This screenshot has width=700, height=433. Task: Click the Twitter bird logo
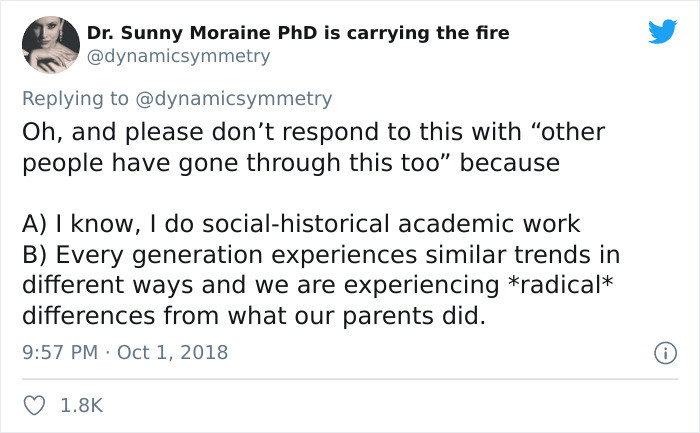(662, 32)
